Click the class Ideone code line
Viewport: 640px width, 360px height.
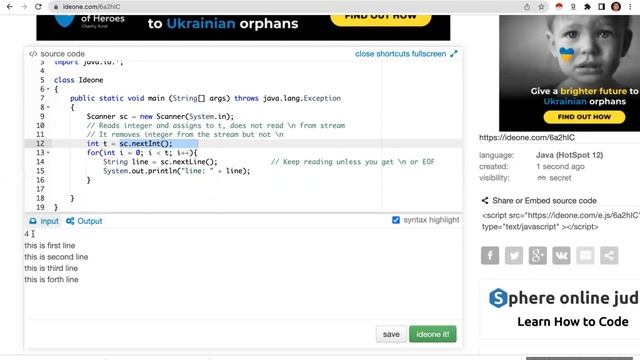tap(78, 80)
